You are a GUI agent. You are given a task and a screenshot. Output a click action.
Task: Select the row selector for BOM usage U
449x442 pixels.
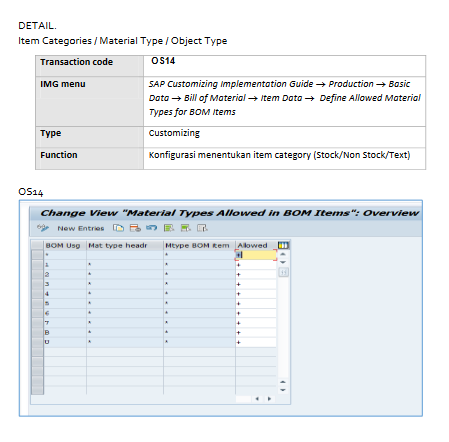tap(37, 342)
